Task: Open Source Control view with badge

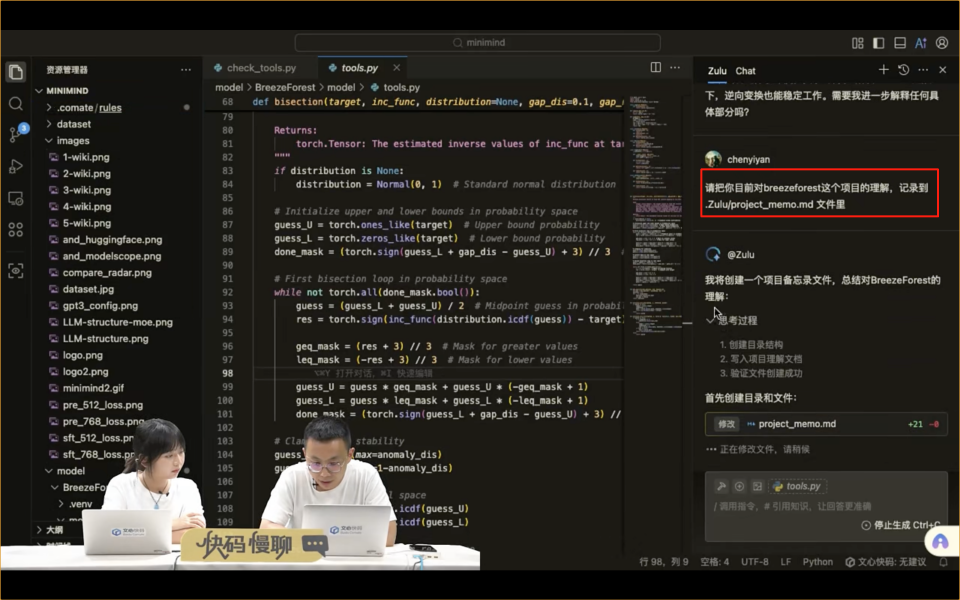Action: (17, 133)
